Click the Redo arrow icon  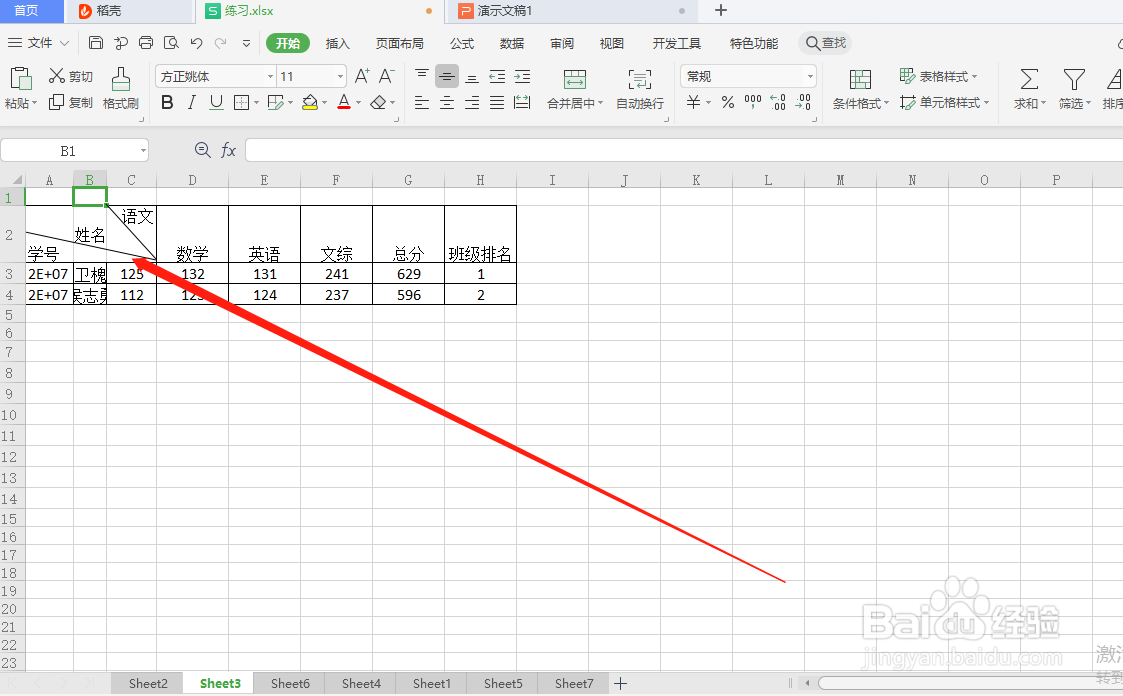click(x=221, y=43)
